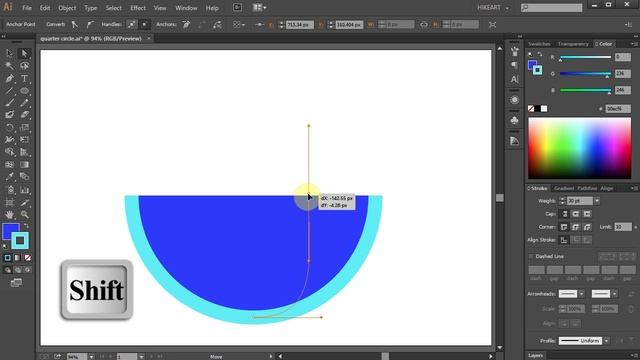
Task: Select the Gradient tool in toolbox
Action: [x=24, y=164]
